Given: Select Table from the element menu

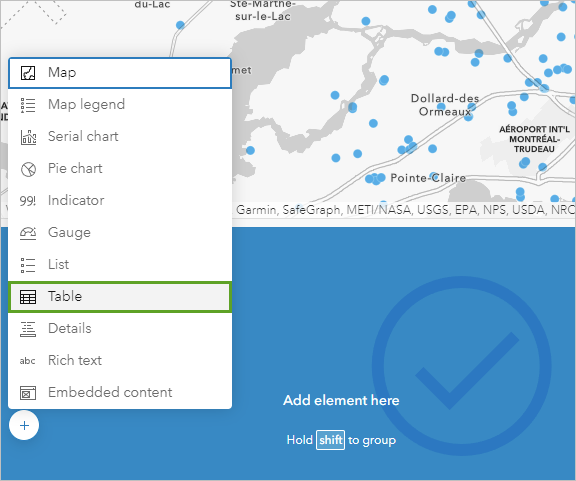Looking at the screenshot, I should (x=120, y=297).
